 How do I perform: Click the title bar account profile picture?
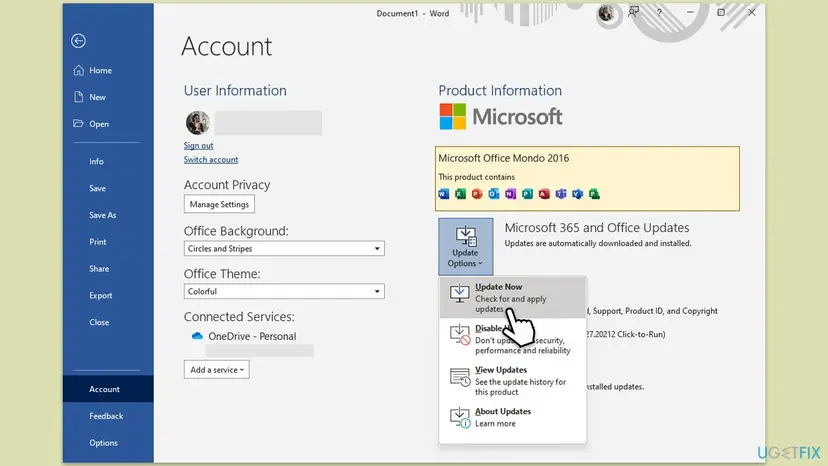(x=606, y=13)
